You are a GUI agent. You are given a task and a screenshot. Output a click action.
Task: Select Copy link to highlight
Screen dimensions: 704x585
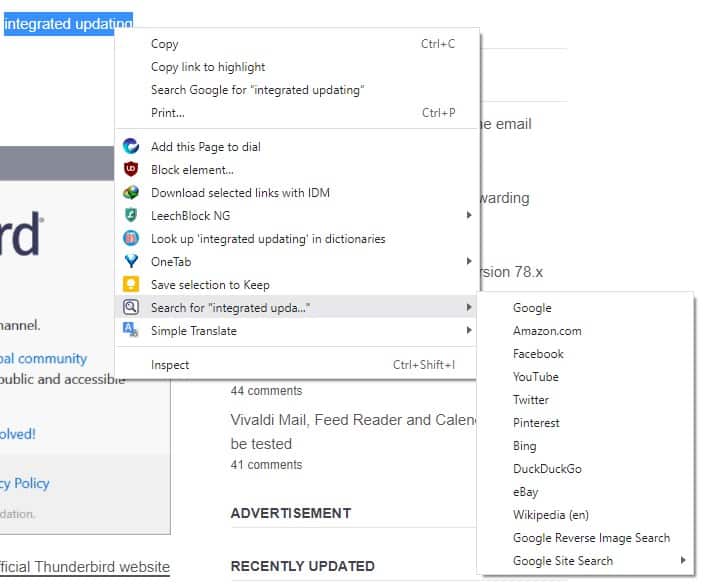[297, 67]
